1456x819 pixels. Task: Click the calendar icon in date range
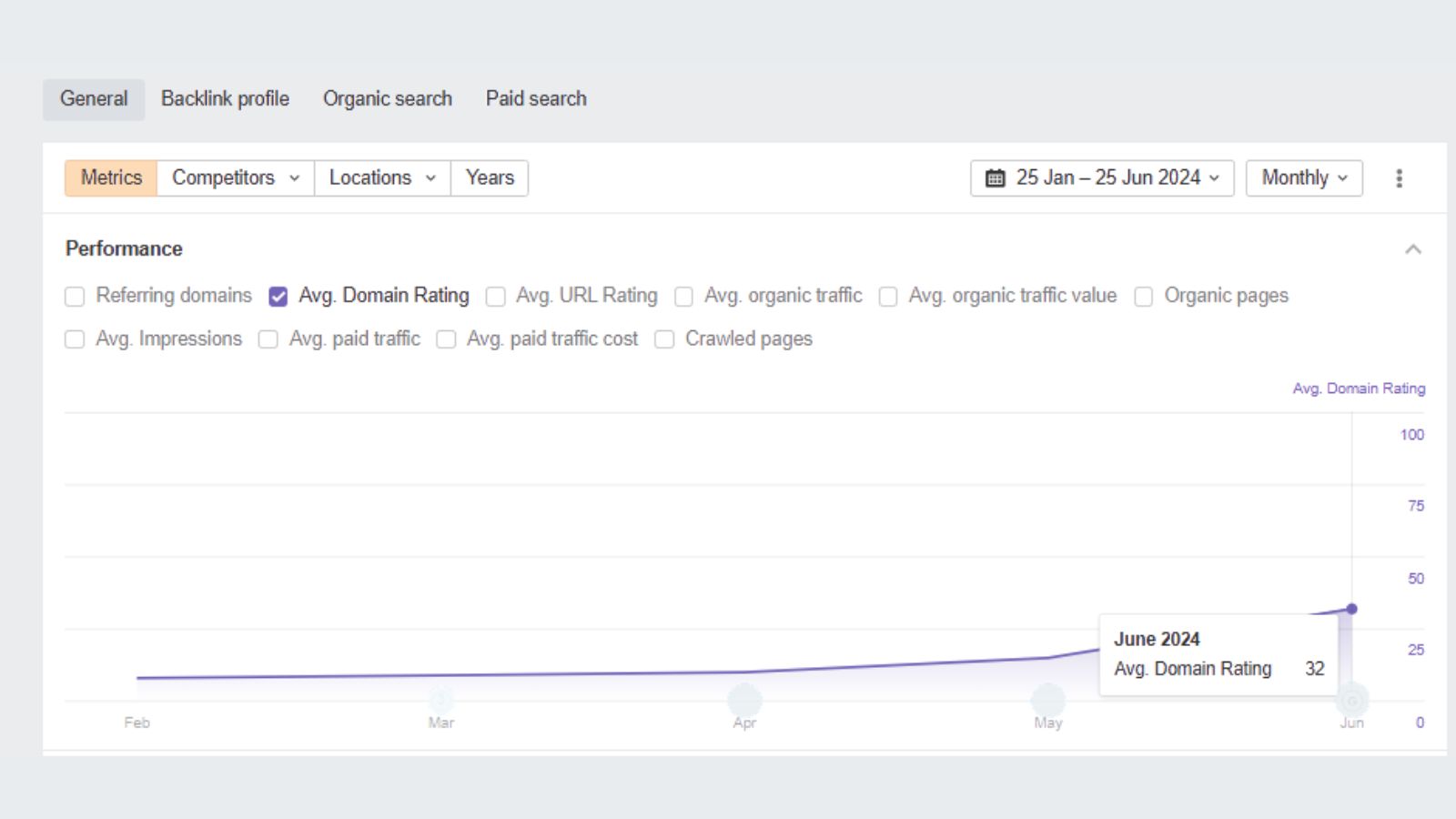tap(996, 178)
